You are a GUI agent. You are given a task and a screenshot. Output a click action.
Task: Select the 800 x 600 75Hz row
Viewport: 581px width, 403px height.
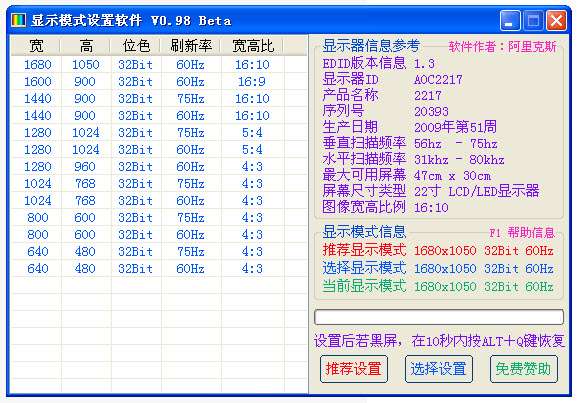(159, 218)
